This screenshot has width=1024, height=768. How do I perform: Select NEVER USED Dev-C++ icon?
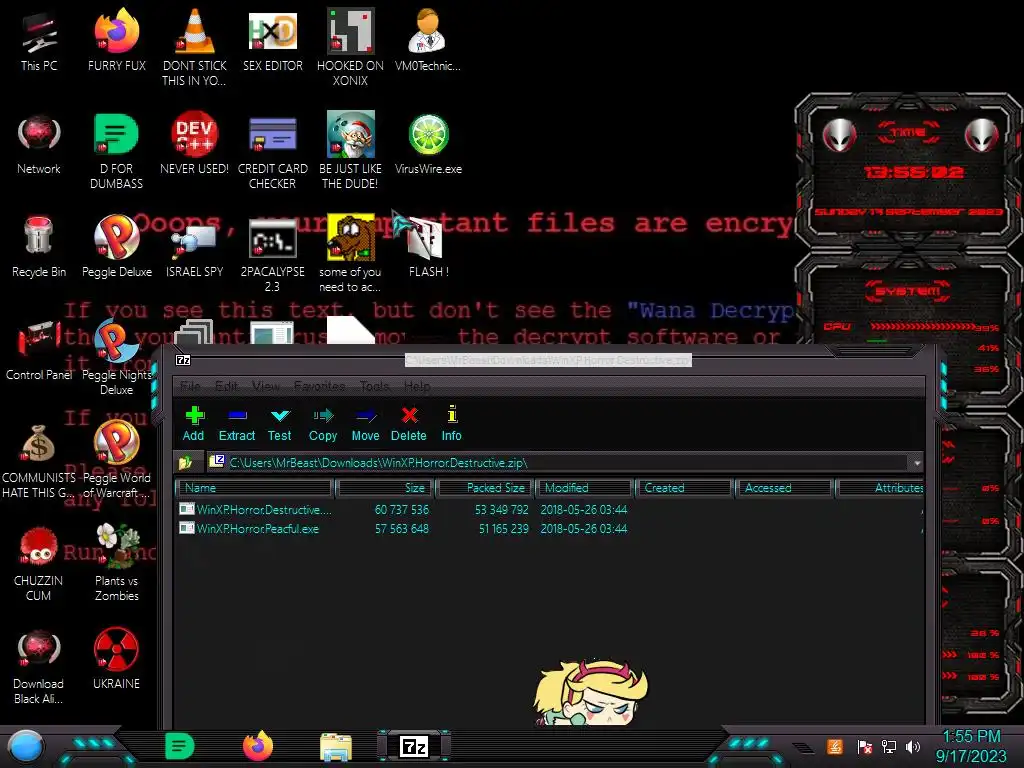coord(194,144)
